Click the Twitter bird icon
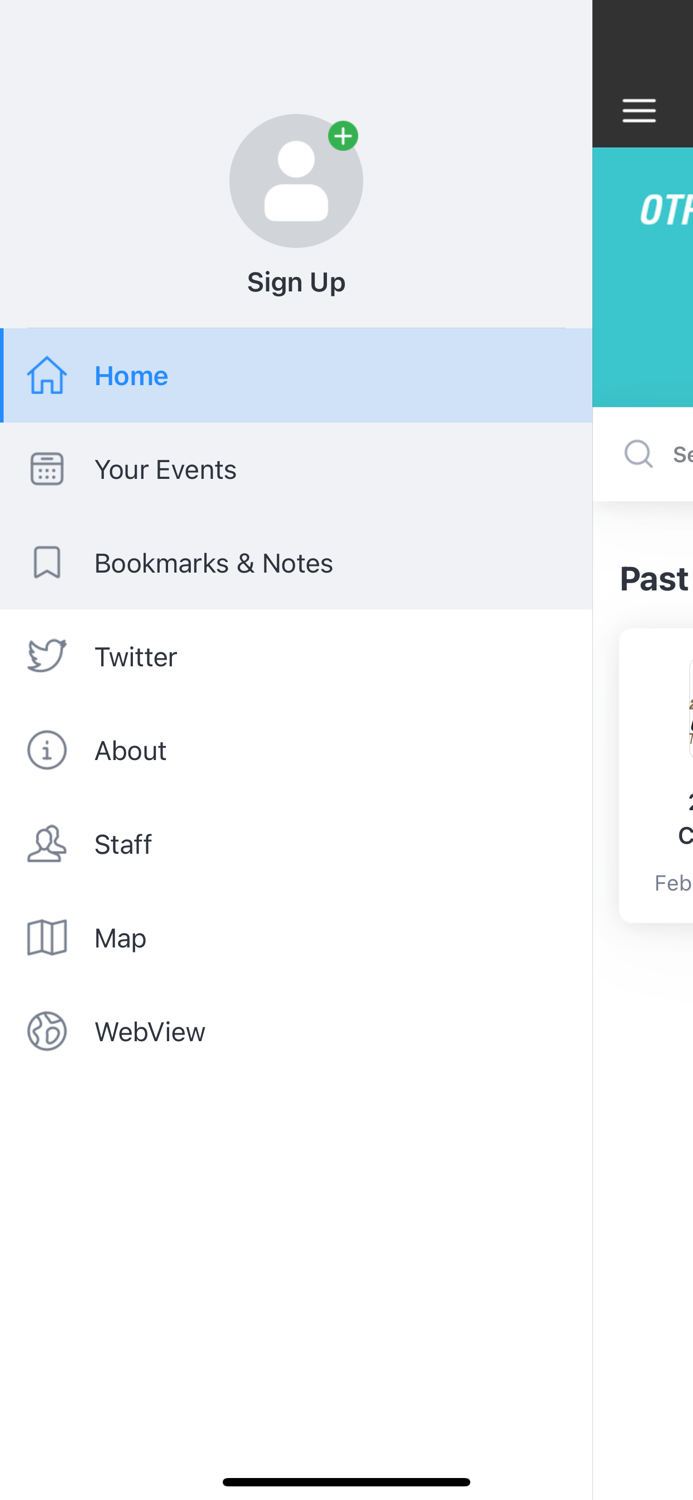The width and height of the screenshot is (693, 1500). tap(47, 656)
